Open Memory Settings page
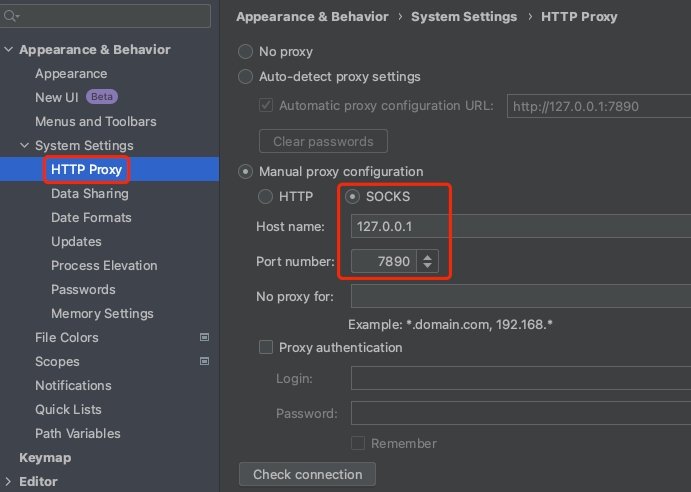Viewport: 691px width, 492px height. click(x=102, y=313)
